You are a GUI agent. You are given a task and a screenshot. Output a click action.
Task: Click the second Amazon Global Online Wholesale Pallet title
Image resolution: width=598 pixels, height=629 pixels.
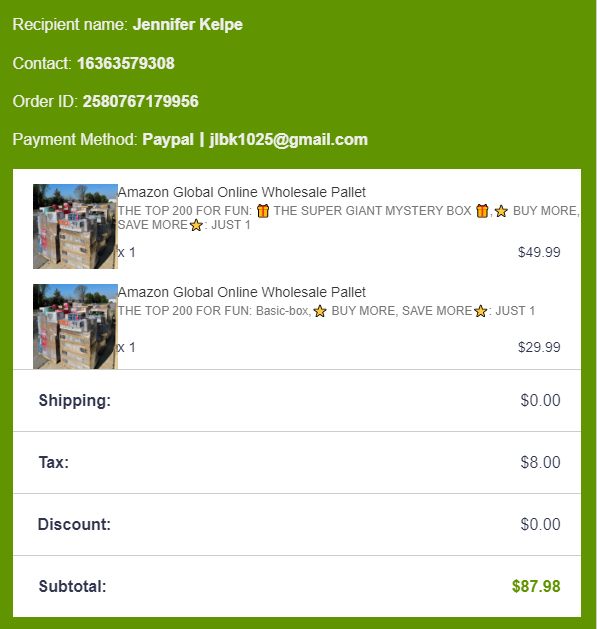[x=242, y=292]
